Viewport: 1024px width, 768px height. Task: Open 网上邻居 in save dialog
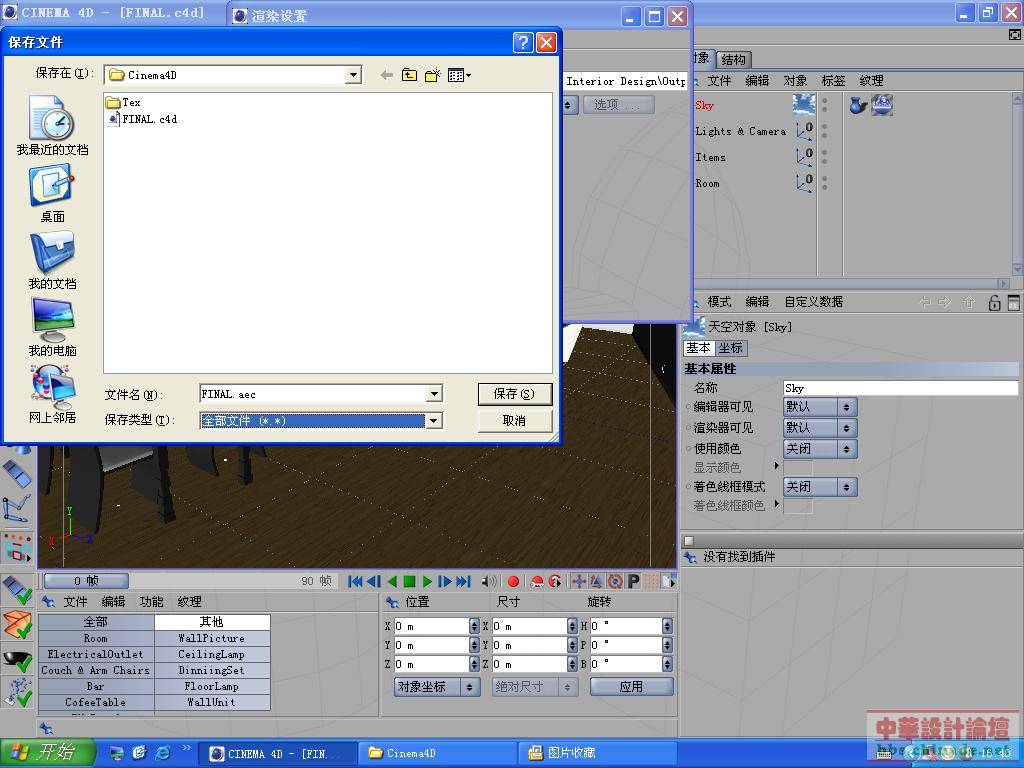tap(52, 394)
